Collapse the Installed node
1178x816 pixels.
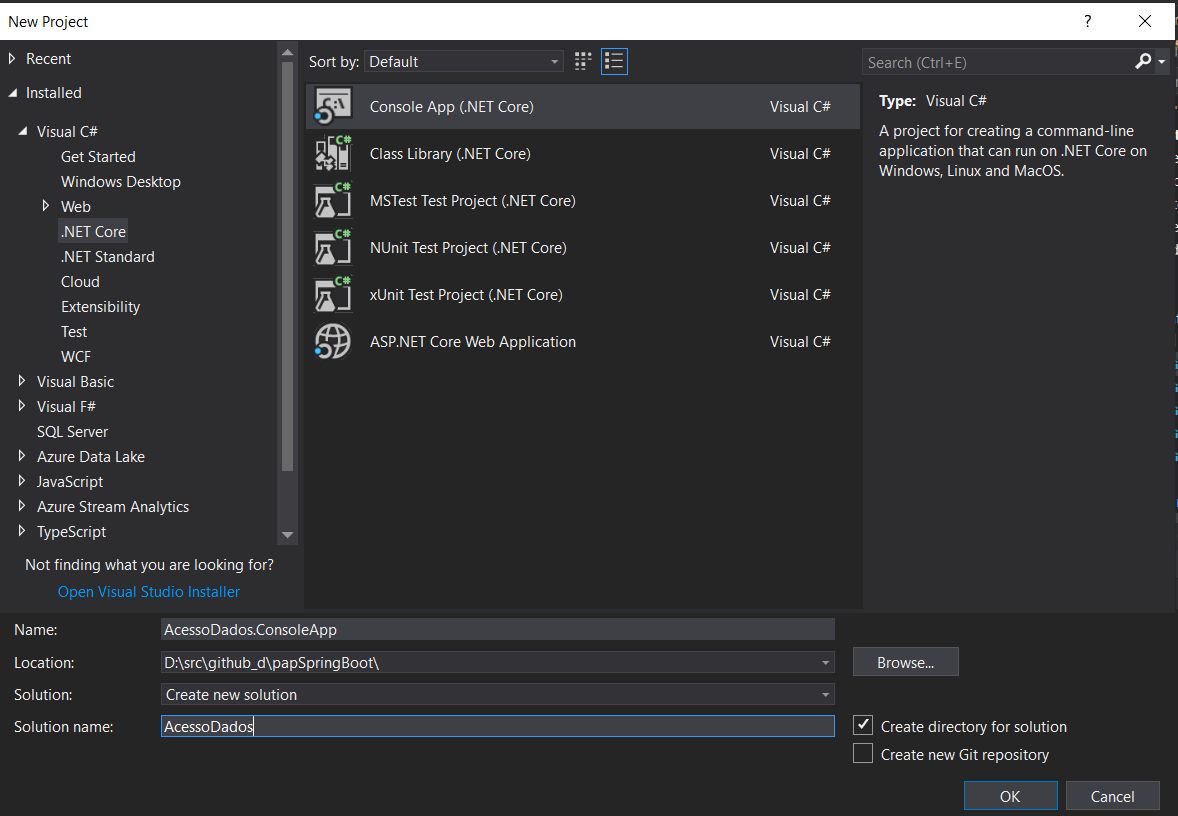(12, 92)
